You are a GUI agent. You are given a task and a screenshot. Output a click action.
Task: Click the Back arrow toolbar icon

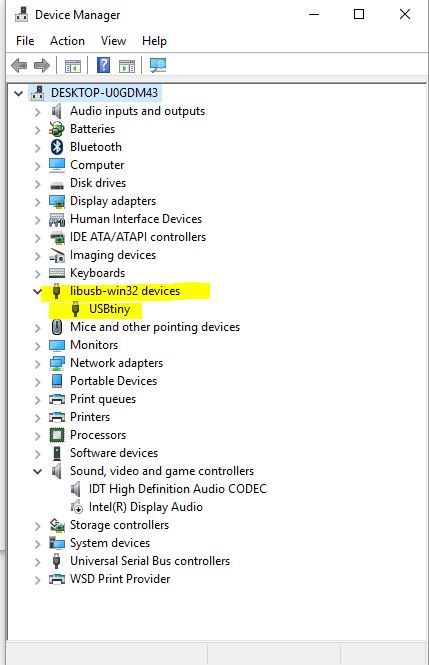point(19,65)
